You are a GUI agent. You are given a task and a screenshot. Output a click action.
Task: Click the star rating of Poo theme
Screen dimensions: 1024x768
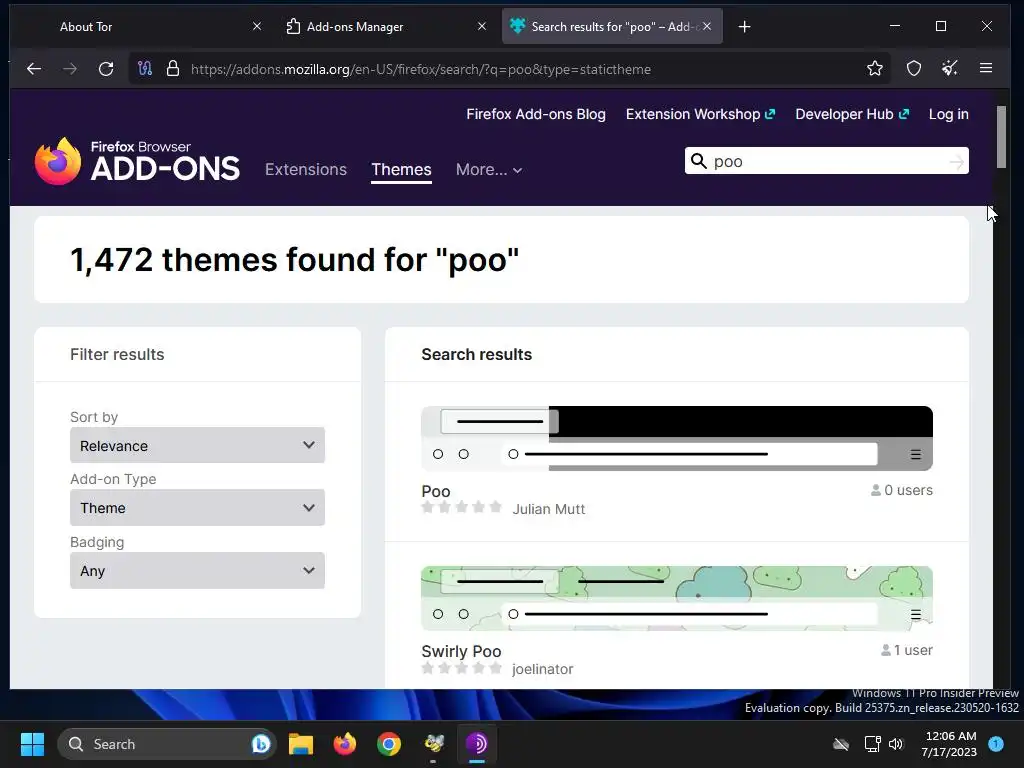[461, 507]
